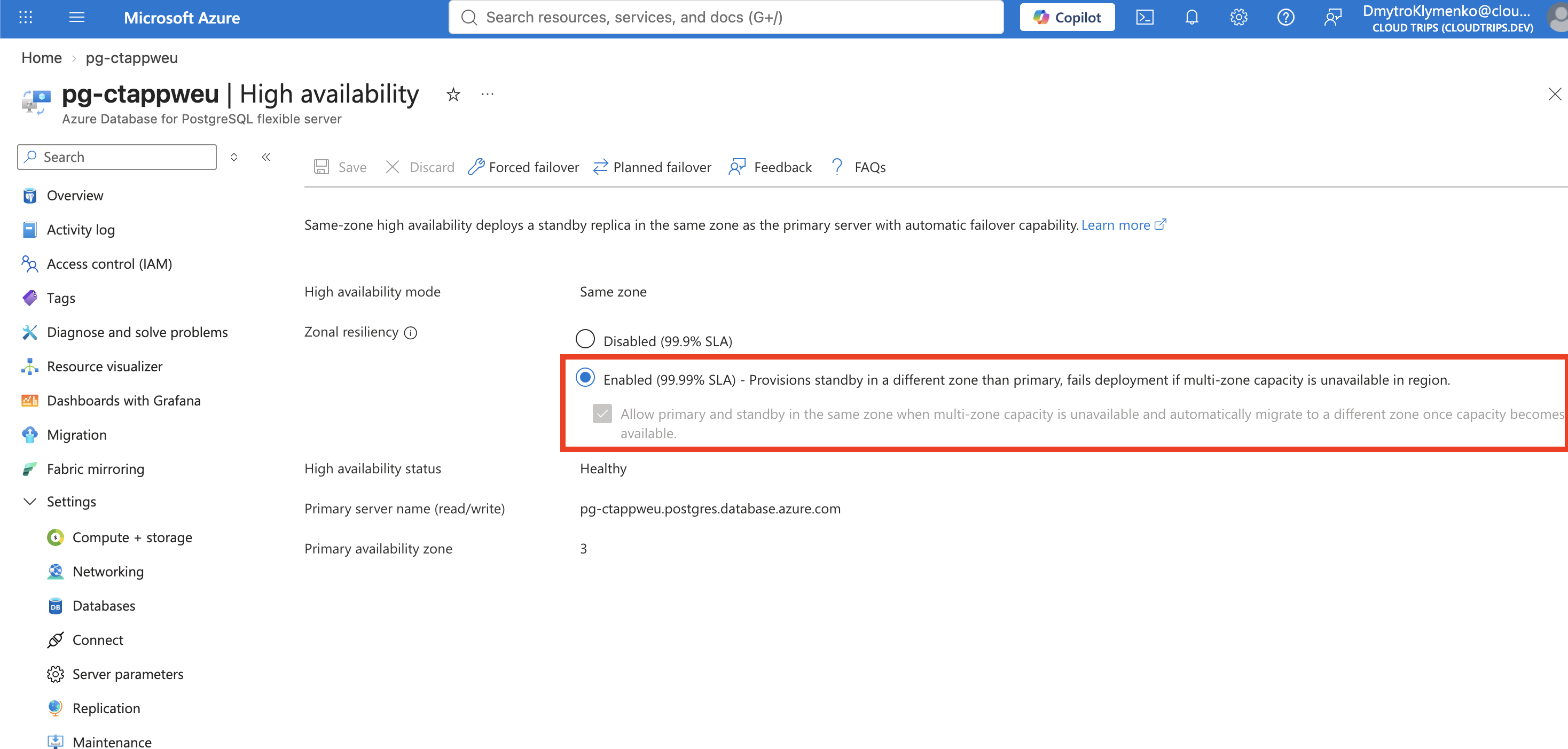
Task: Open the more options ellipsis beside title
Action: point(488,95)
